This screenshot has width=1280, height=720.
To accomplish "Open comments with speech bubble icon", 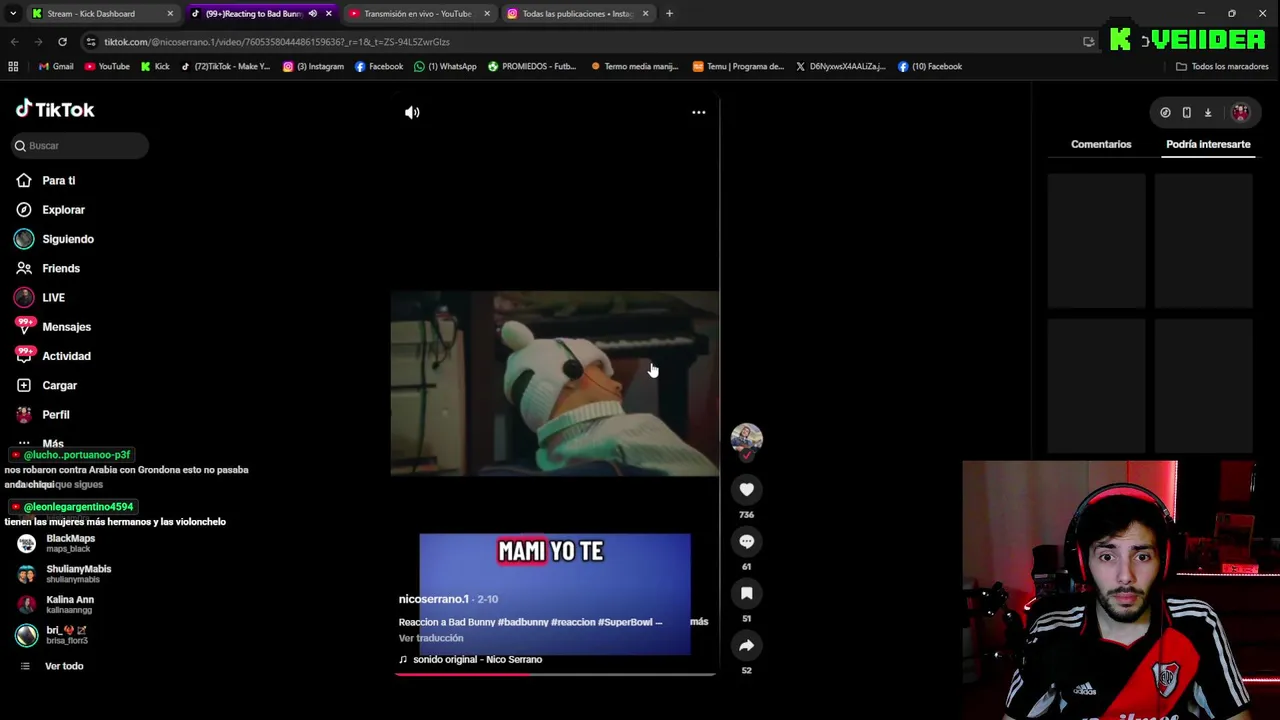I will [746, 542].
